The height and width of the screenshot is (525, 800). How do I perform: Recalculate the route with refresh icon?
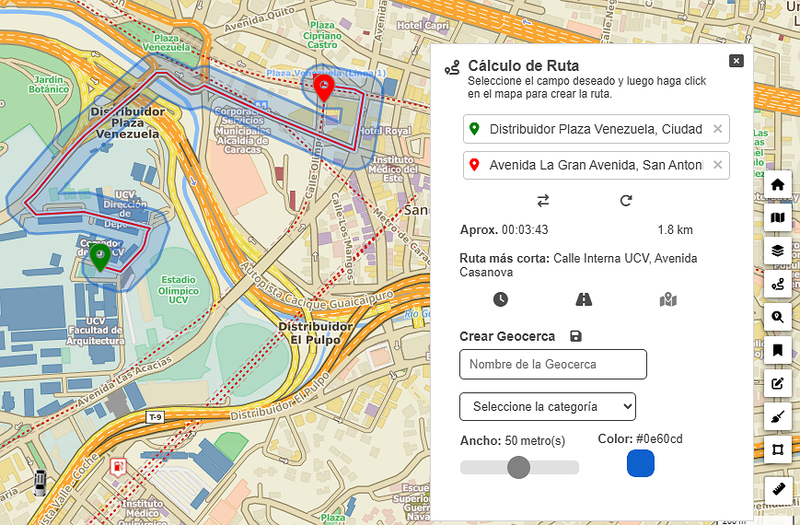[x=626, y=201]
